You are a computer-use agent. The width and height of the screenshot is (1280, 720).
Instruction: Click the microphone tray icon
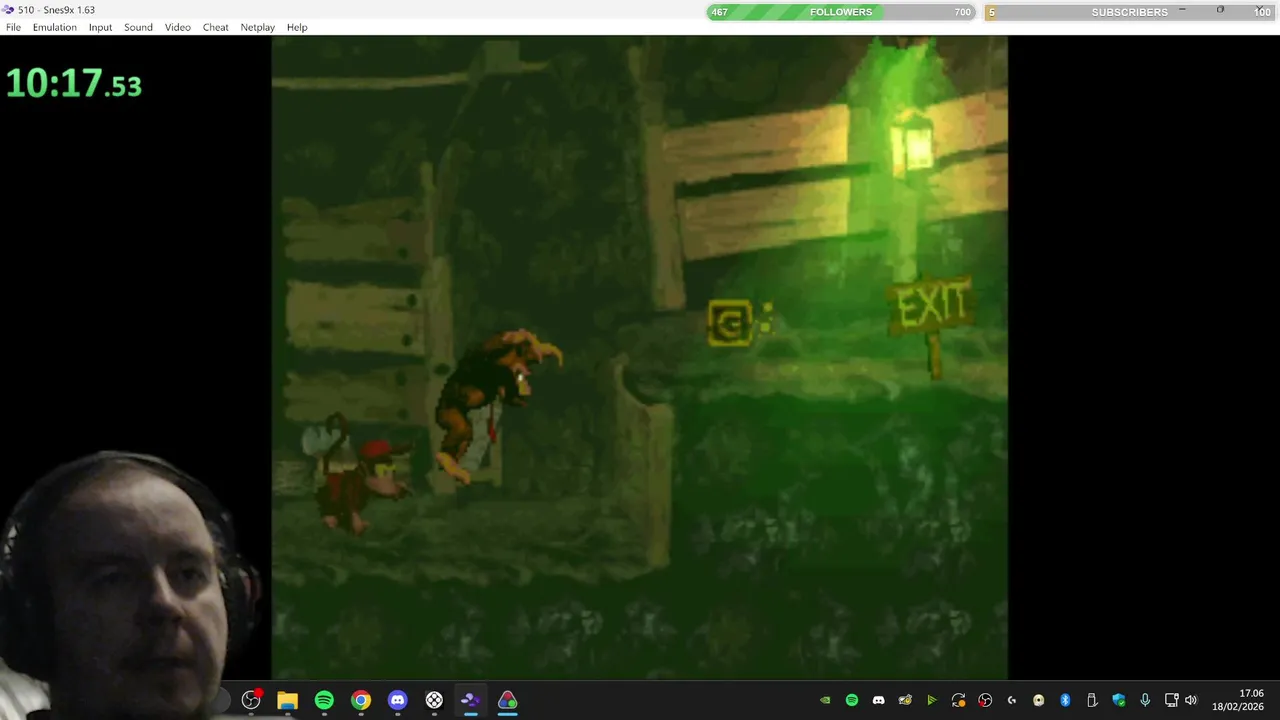(1145, 700)
